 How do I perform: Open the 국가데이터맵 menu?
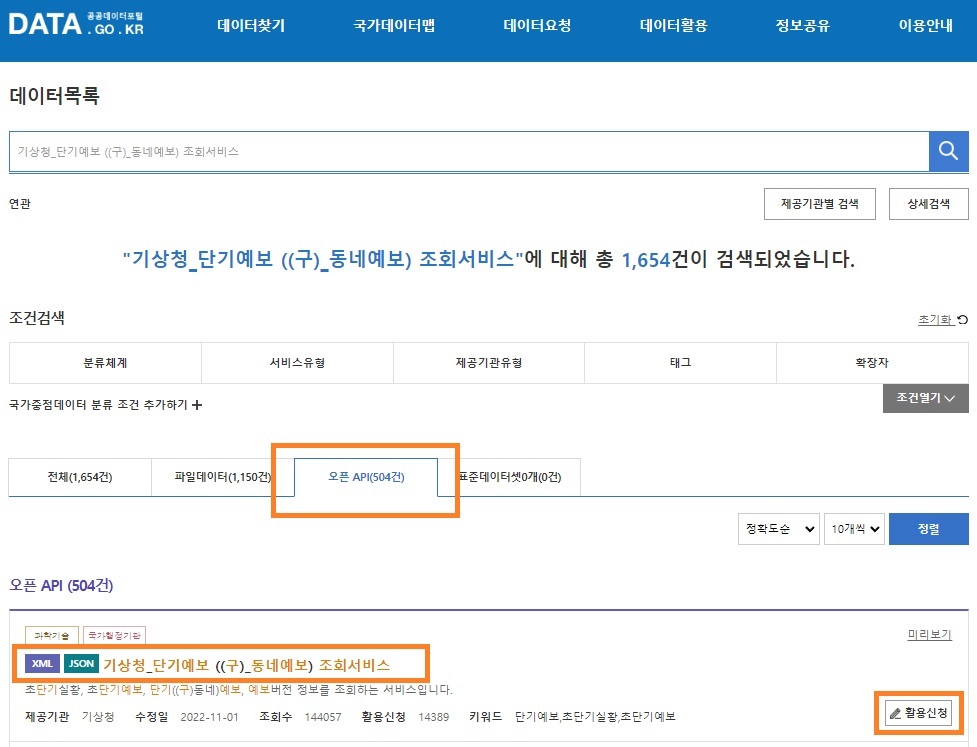(x=394, y=26)
